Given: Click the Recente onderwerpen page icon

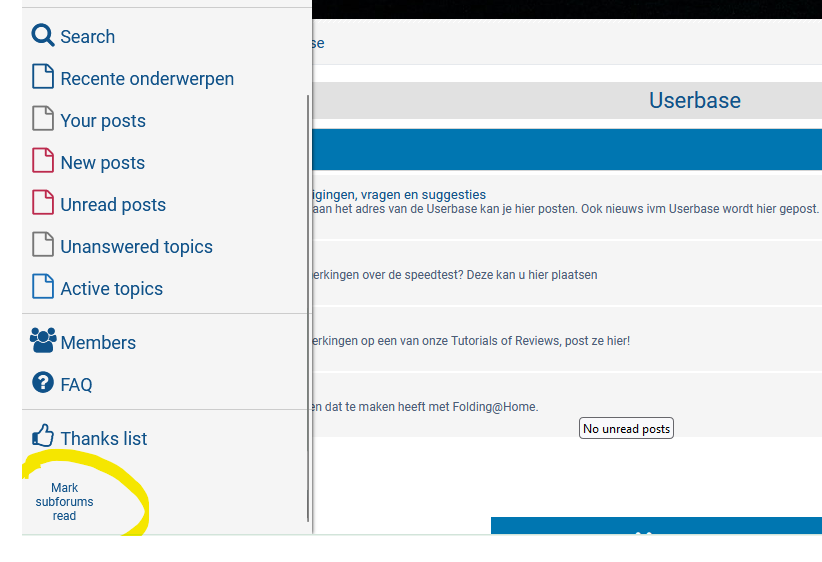Looking at the screenshot, I should [43, 78].
